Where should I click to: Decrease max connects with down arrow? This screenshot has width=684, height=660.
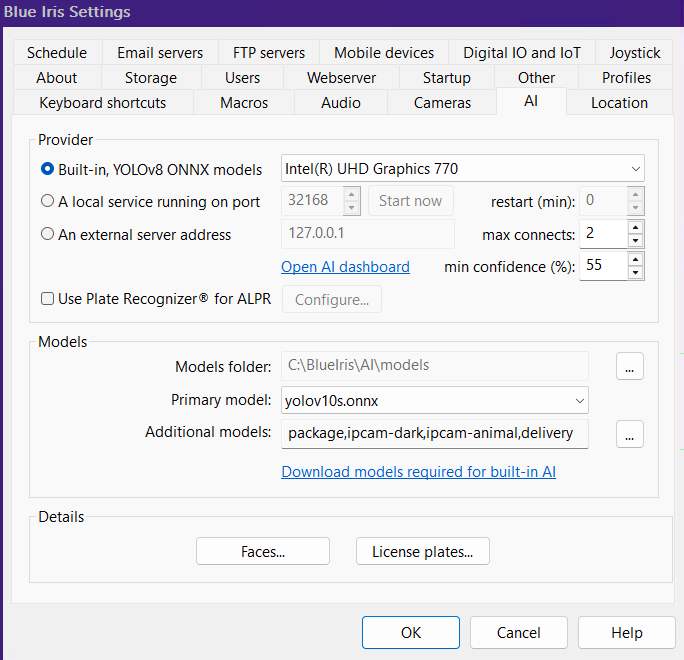[635, 241]
